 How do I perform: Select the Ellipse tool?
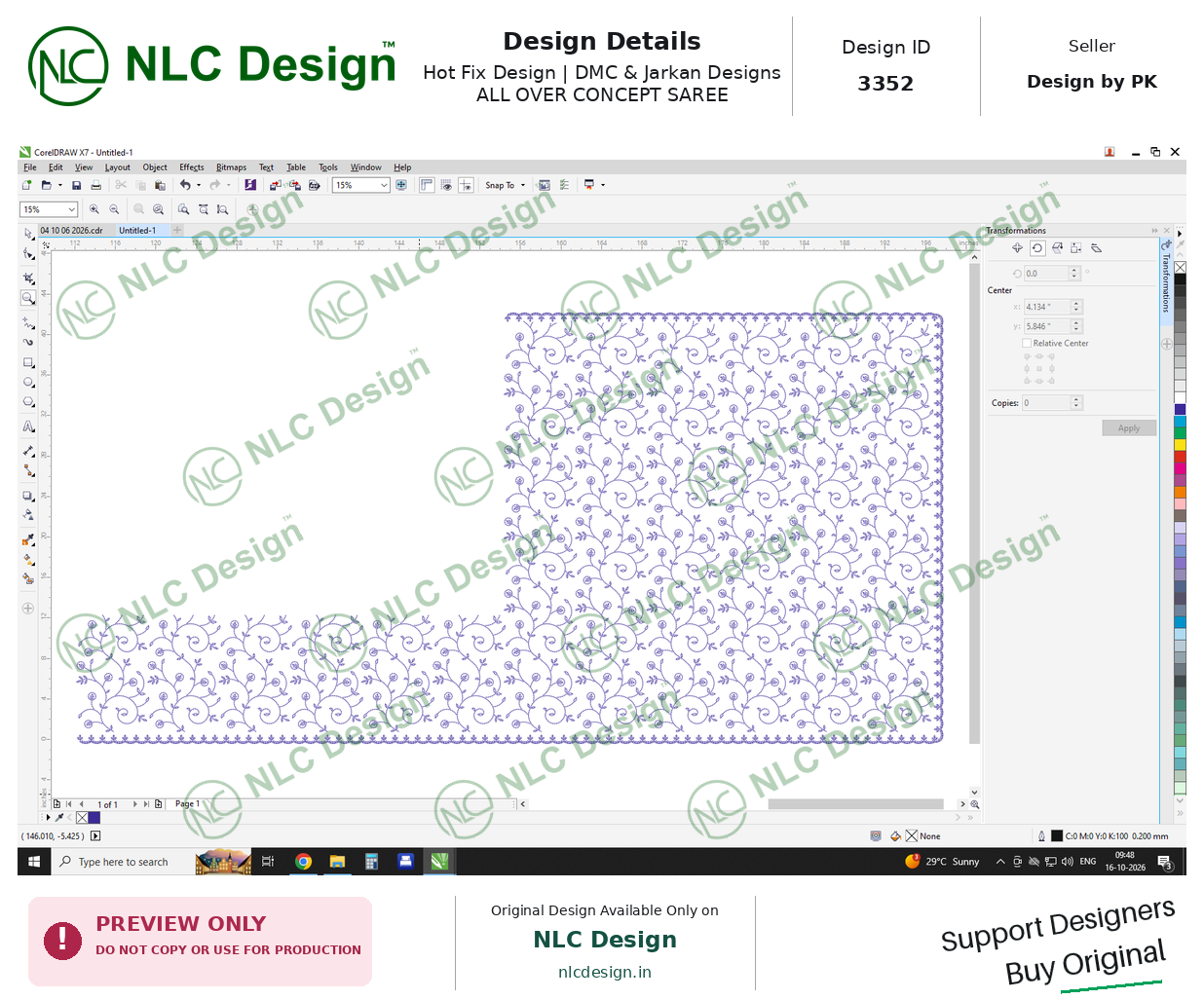click(28, 382)
